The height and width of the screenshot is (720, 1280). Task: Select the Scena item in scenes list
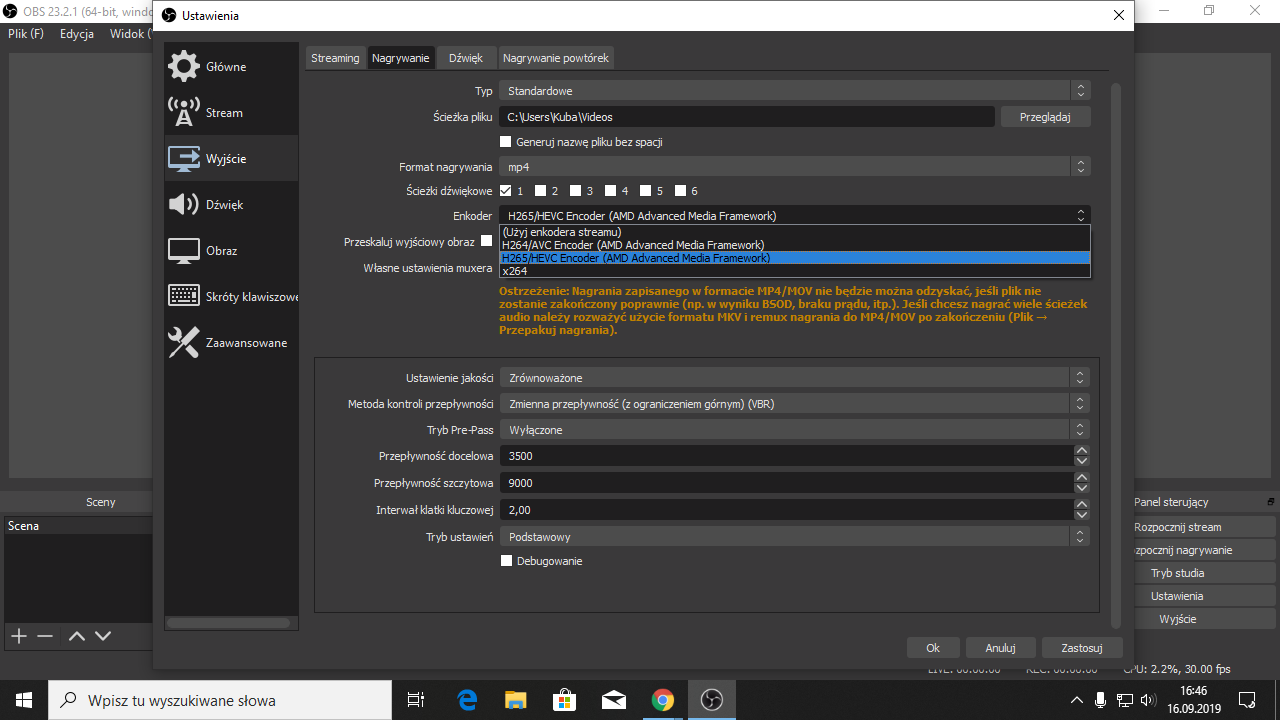coord(78,526)
